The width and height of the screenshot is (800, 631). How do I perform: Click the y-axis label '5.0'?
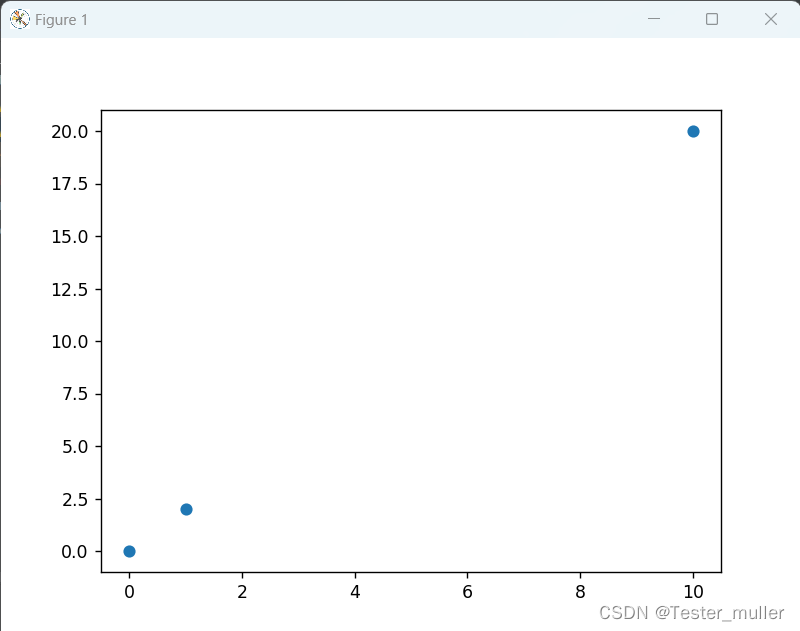75,447
